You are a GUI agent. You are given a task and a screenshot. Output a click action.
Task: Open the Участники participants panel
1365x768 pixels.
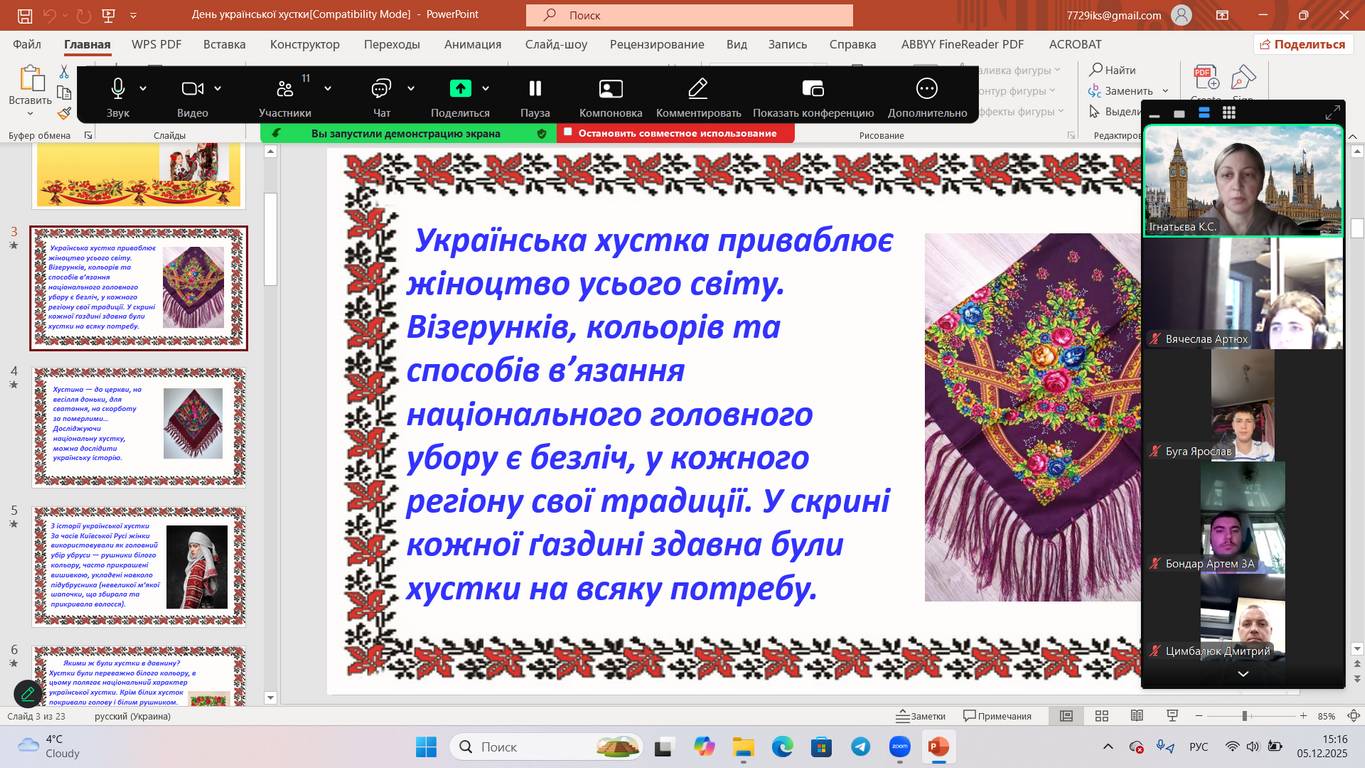285,89
